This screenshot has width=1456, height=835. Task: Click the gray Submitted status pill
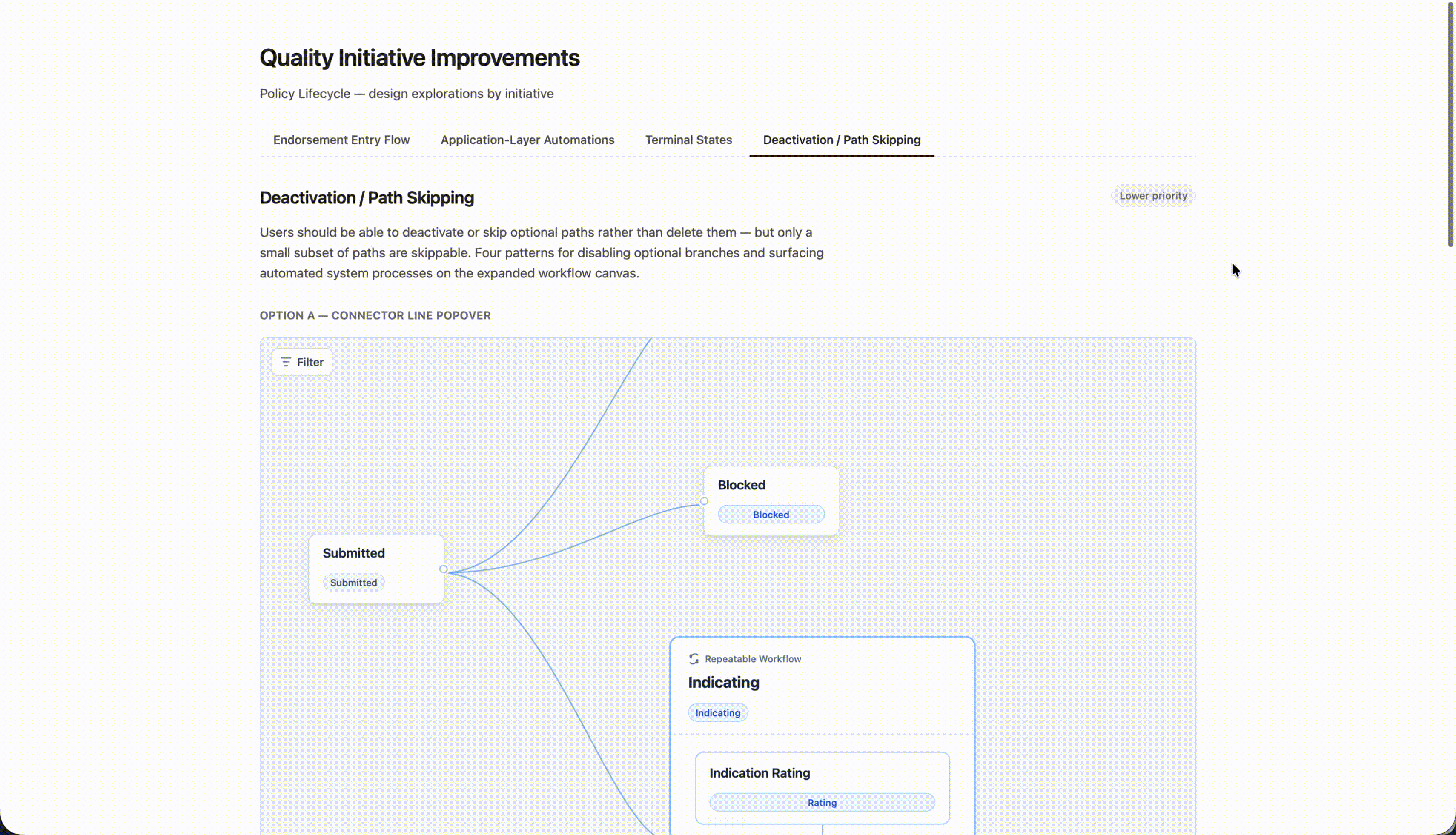[353, 583]
